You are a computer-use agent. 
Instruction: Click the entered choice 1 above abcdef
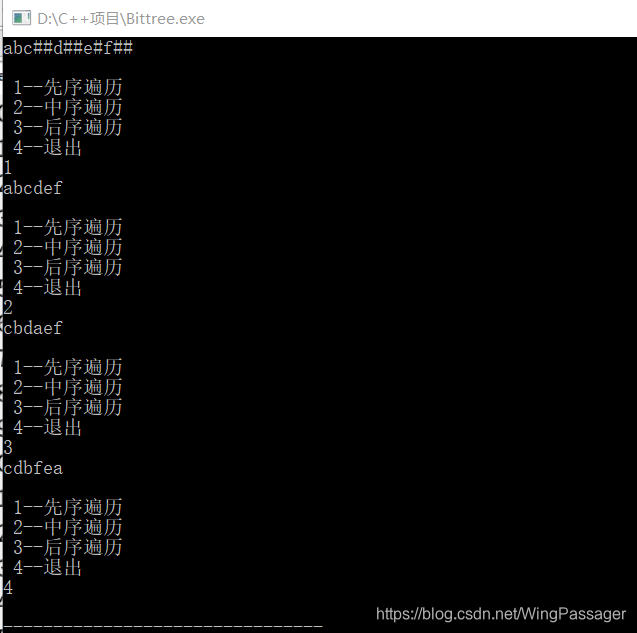pos(8,168)
